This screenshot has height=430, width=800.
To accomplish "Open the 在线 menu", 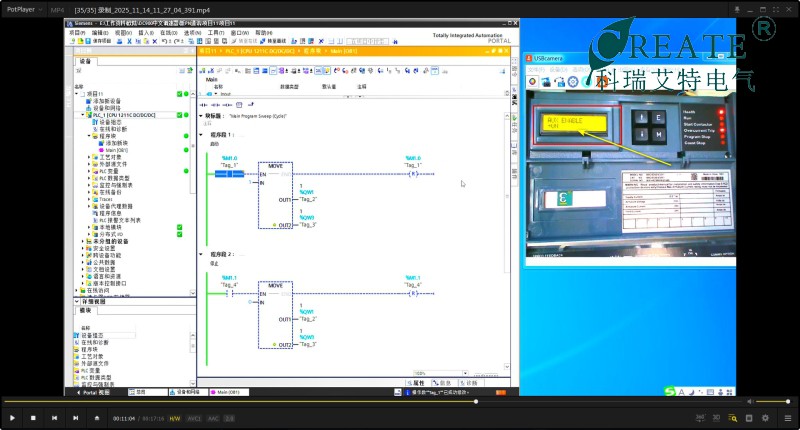I will (x=169, y=33).
